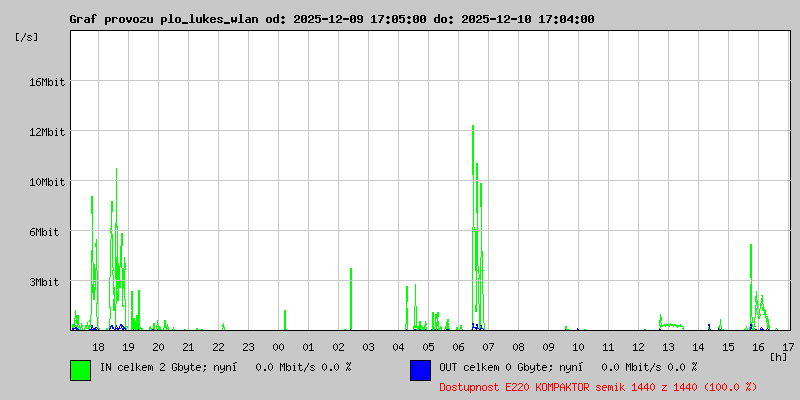Click the hour 06 x-axis label

pyautogui.click(x=458, y=347)
